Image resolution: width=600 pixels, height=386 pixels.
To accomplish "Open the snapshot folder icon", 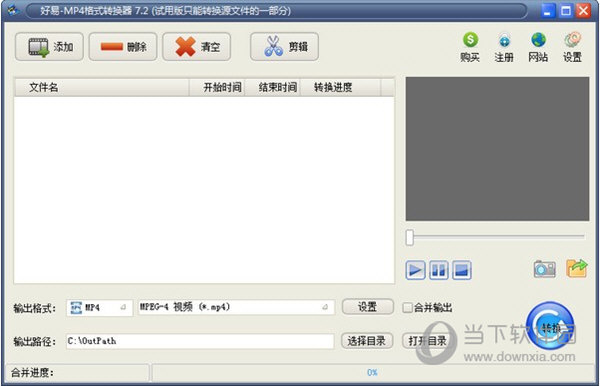I will (x=577, y=269).
